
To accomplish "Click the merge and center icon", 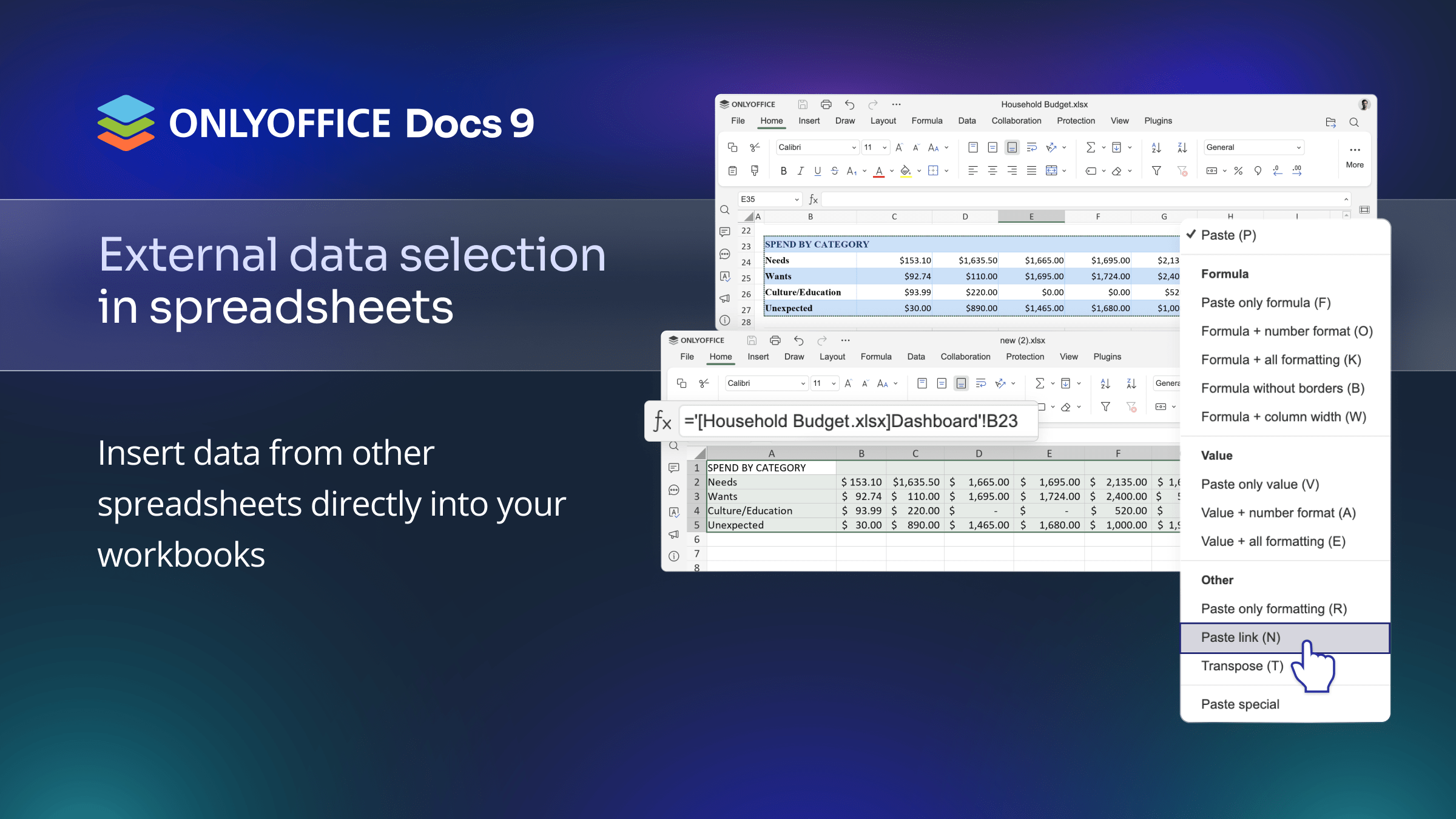I will point(1051,171).
